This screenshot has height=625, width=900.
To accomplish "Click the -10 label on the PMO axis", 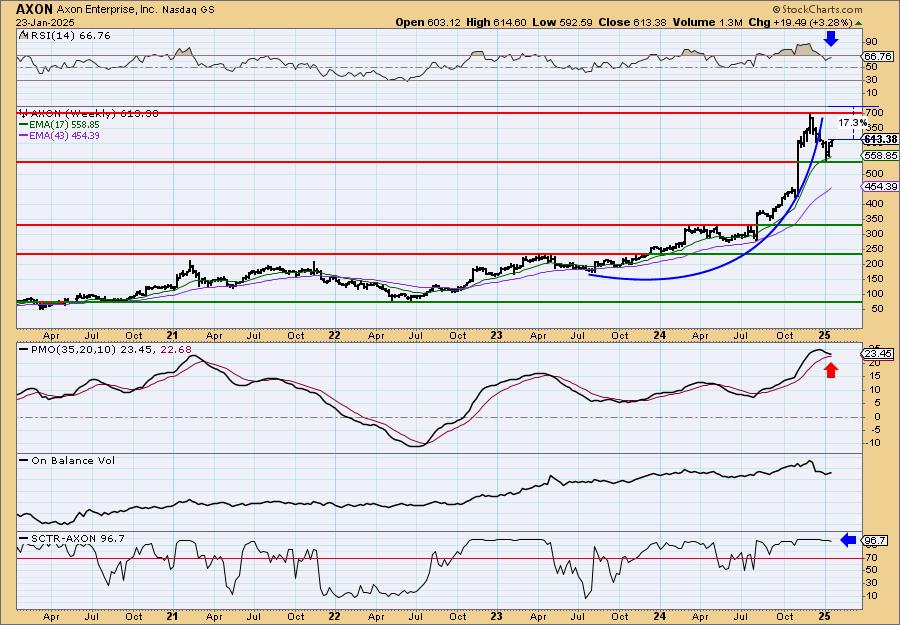I will [x=872, y=442].
